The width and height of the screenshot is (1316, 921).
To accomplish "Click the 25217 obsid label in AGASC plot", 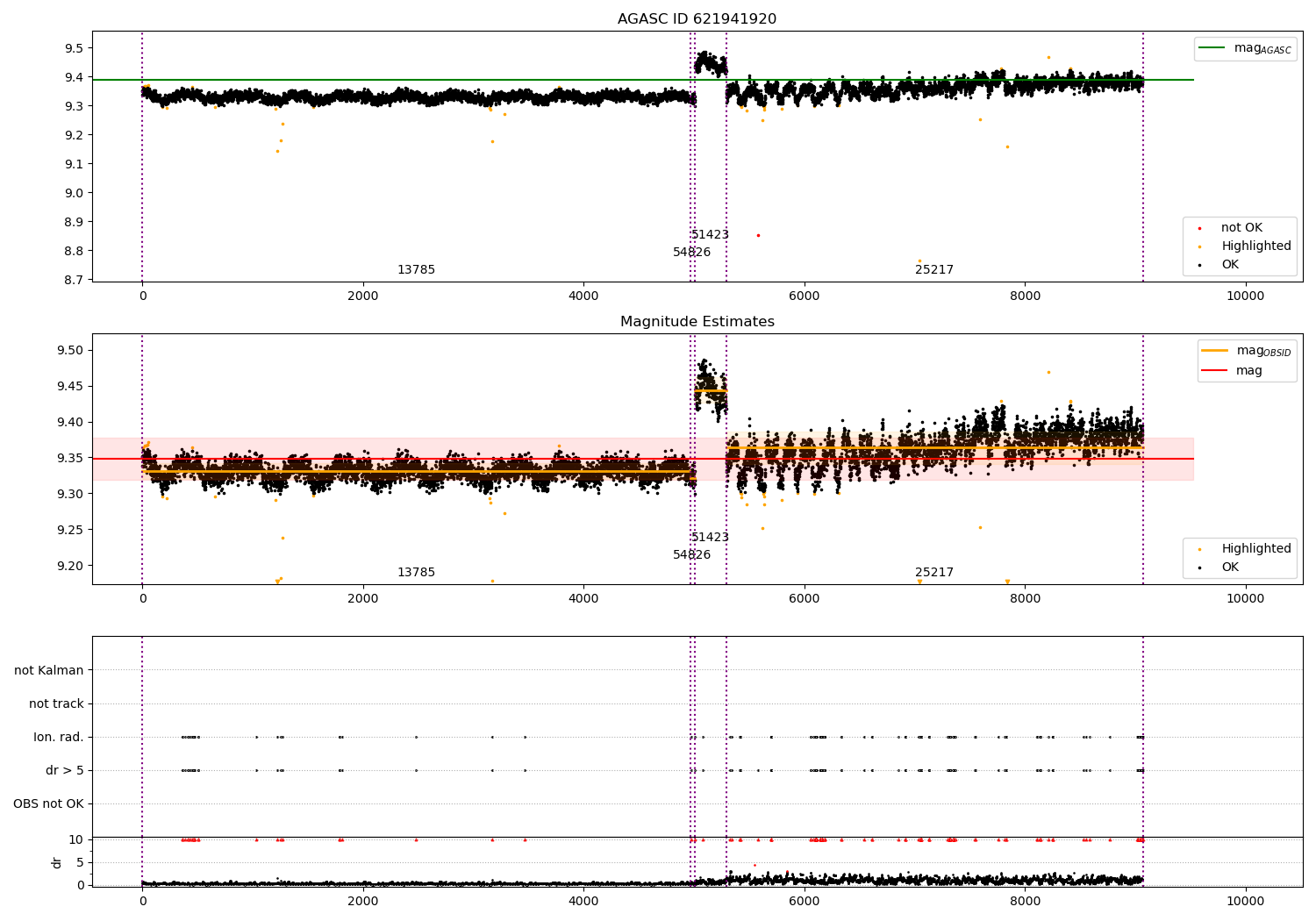I will click(934, 270).
